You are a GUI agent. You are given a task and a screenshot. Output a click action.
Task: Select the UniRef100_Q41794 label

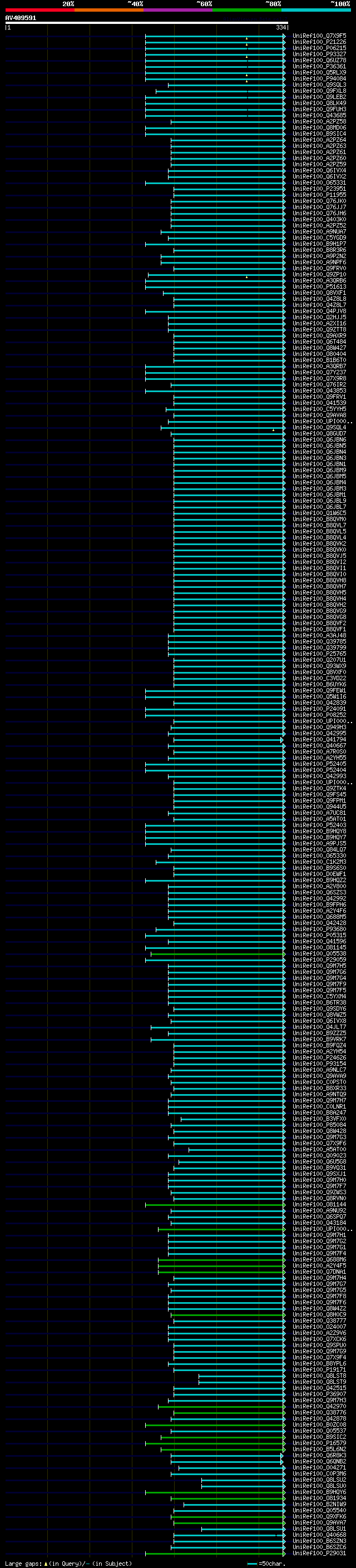pos(319,740)
